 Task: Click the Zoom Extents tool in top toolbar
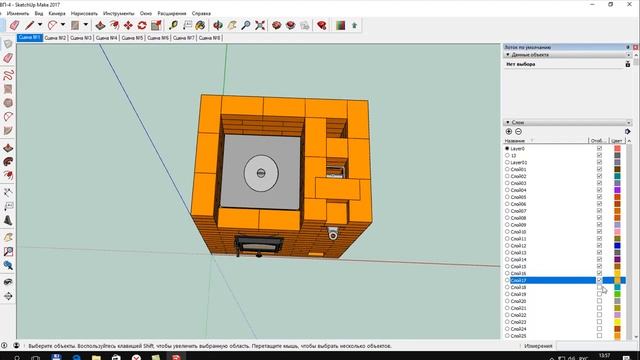(260, 25)
